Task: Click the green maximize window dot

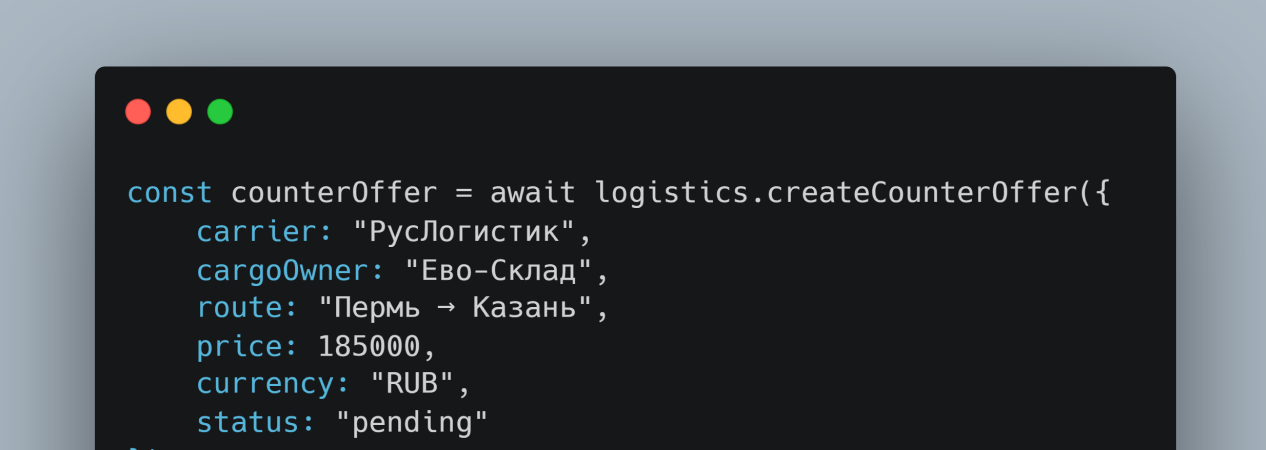Action: point(220,111)
